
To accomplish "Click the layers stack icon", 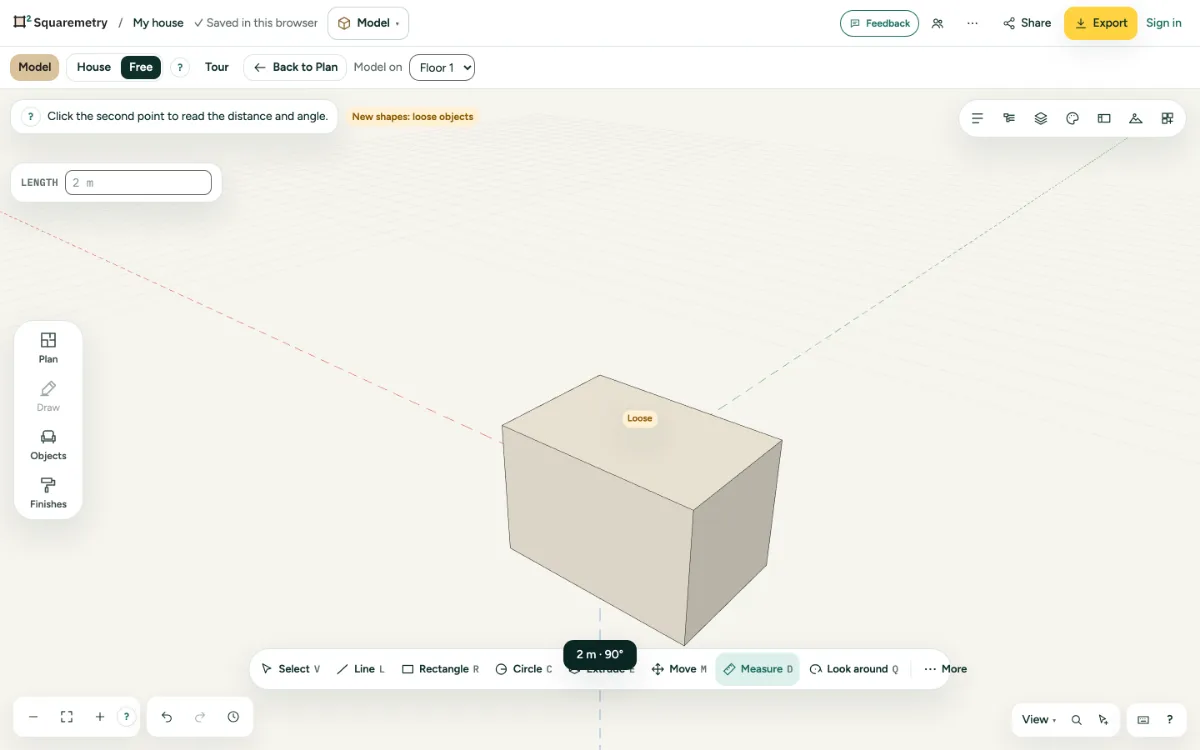I will pyautogui.click(x=1041, y=118).
